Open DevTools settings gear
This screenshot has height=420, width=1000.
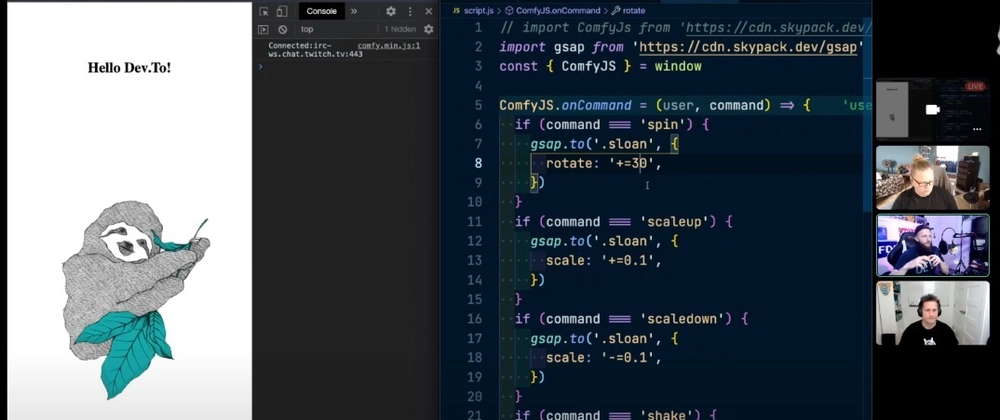click(x=391, y=11)
